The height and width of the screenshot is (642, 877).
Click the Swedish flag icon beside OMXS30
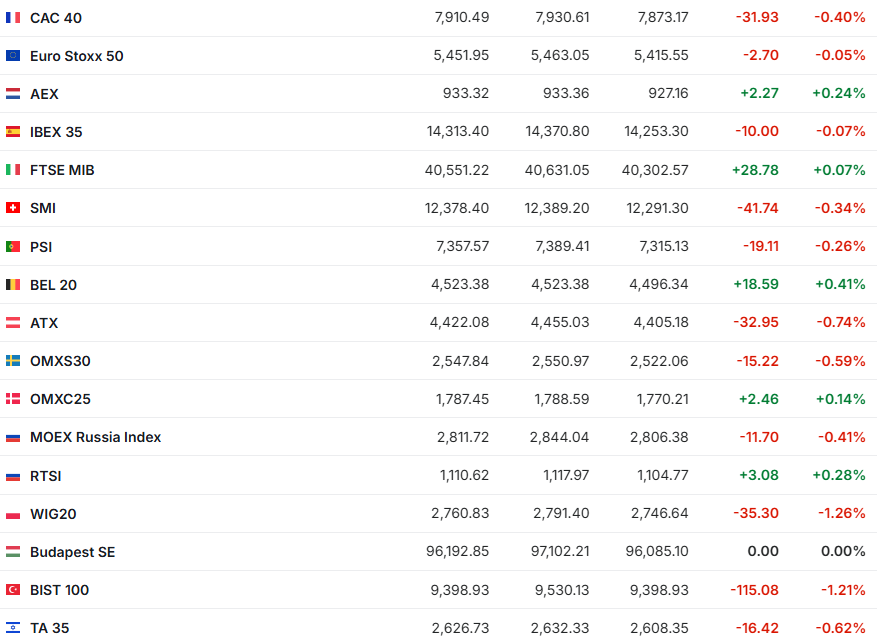pos(13,361)
